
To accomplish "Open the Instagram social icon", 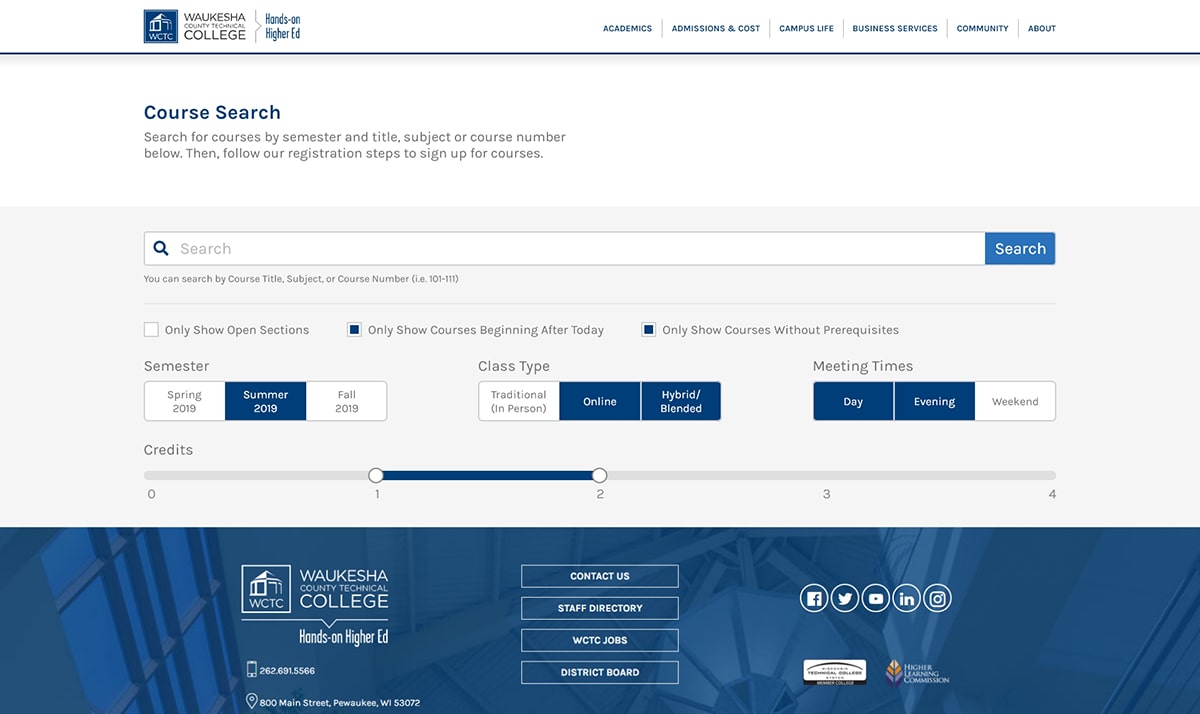I will click(x=937, y=599).
